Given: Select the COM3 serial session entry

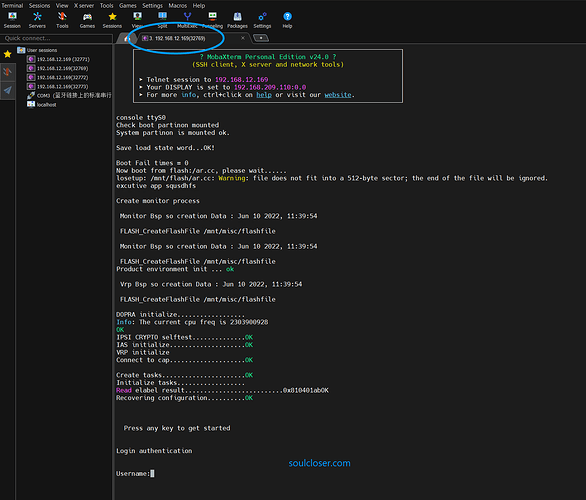Looking at the screenshot, I should (70, 95).
